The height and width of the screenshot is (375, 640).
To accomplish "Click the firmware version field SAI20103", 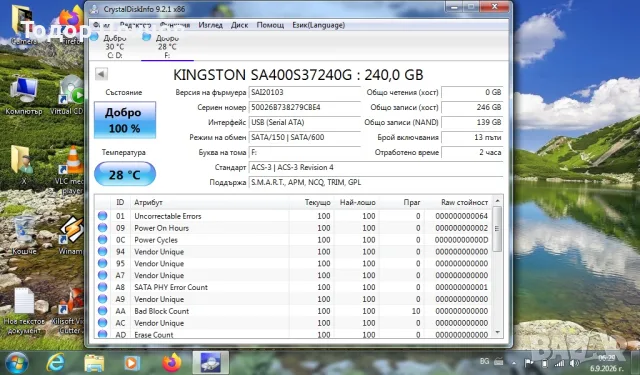I will (x=304, y=92).
